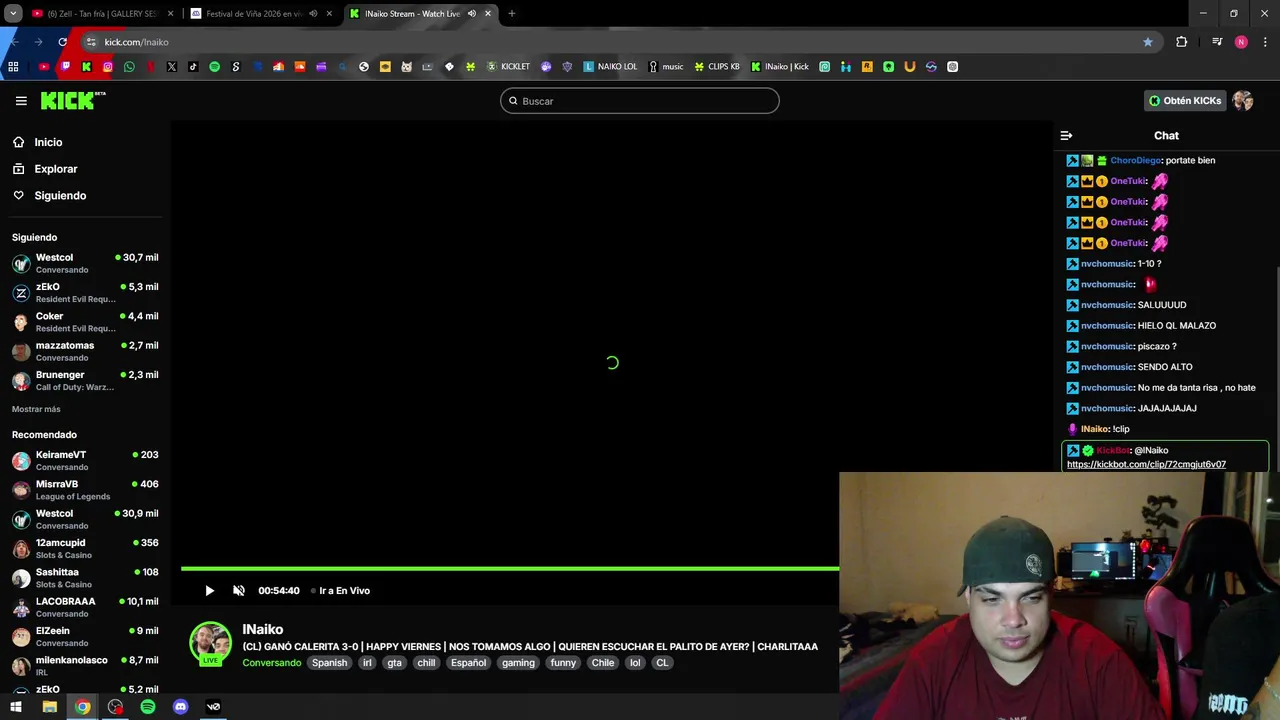Expand the list with Mostrar más

coord(36,409)
